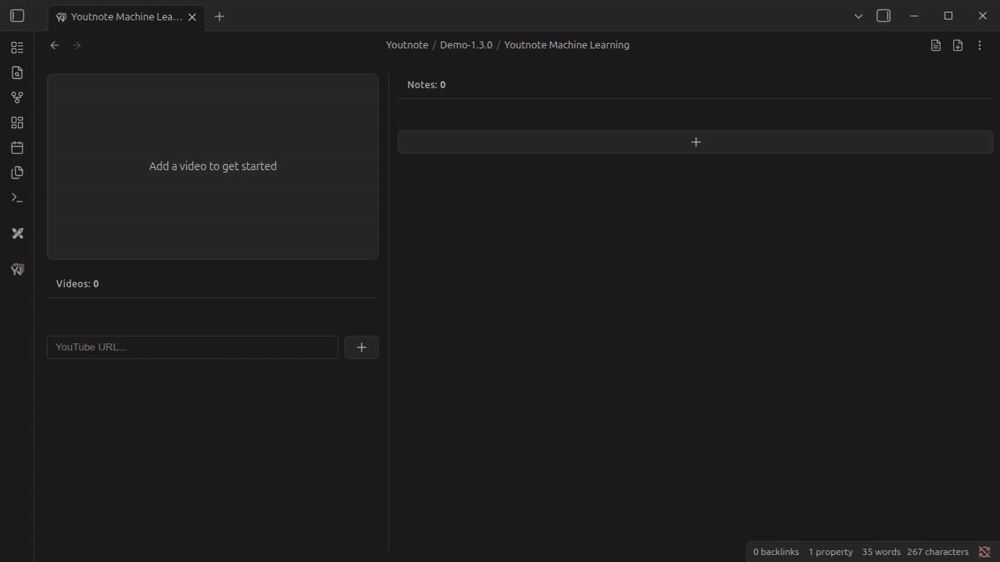The height and width of the screenshot is (562, 1000).
Task: Focus the YouTube URL input field
Action: click(193, 347)
